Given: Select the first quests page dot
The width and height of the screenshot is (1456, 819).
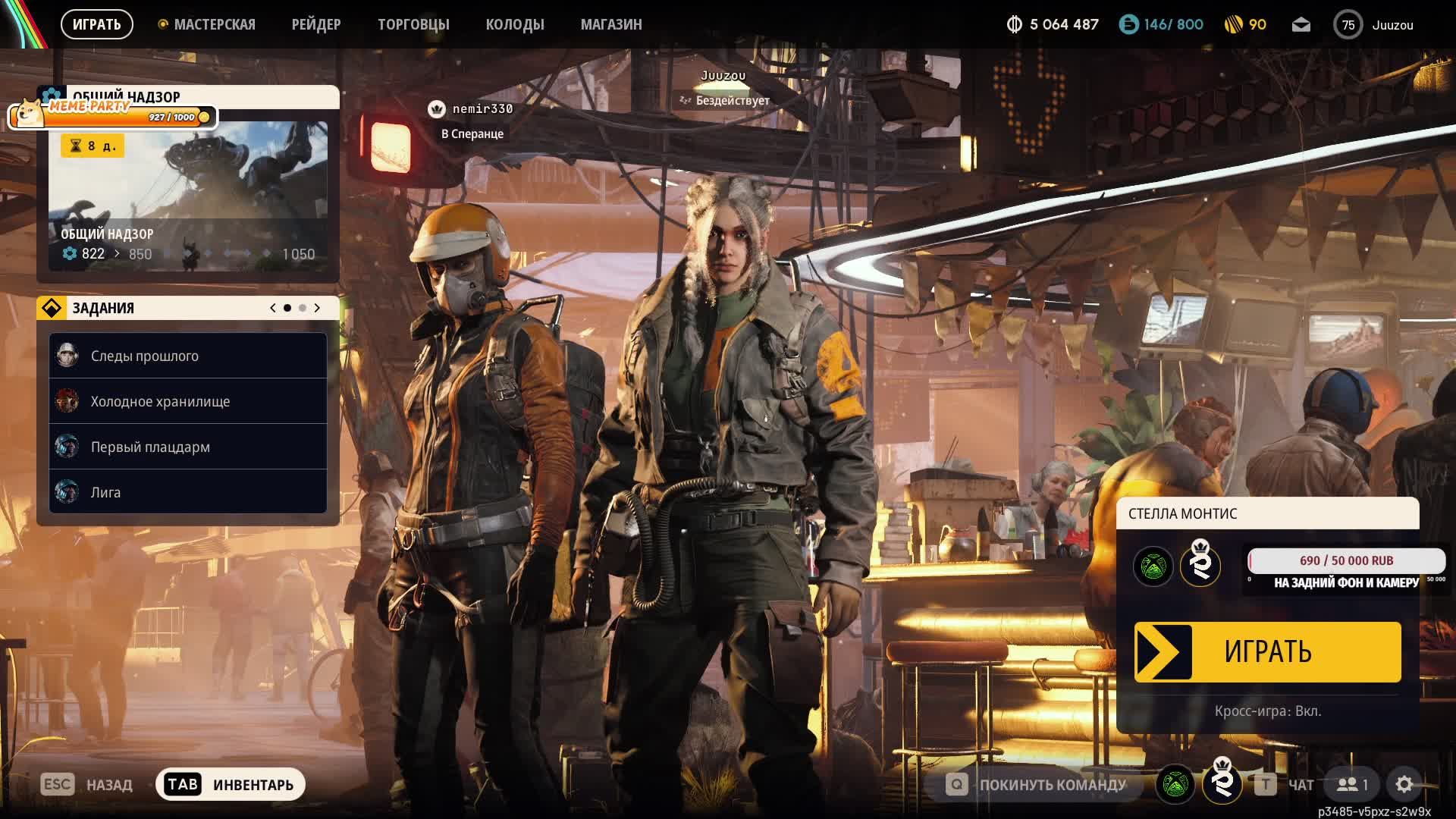Looking at the screenshot, I should 287,308.
